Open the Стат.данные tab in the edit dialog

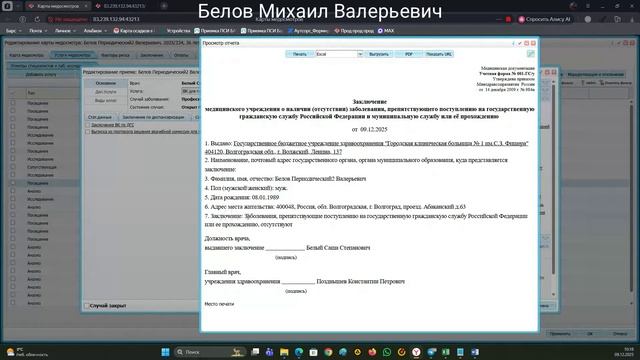tap(100, 117)
